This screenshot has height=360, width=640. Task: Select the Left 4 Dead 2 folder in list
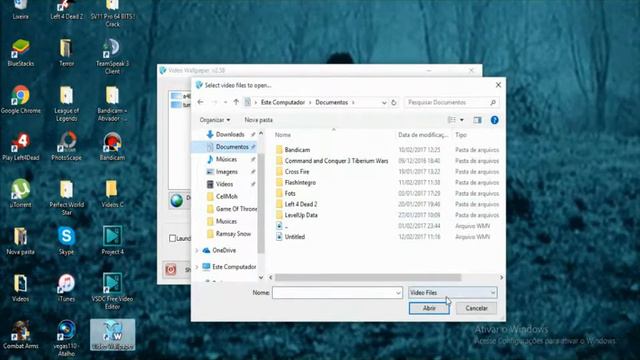tap(301, 204)
